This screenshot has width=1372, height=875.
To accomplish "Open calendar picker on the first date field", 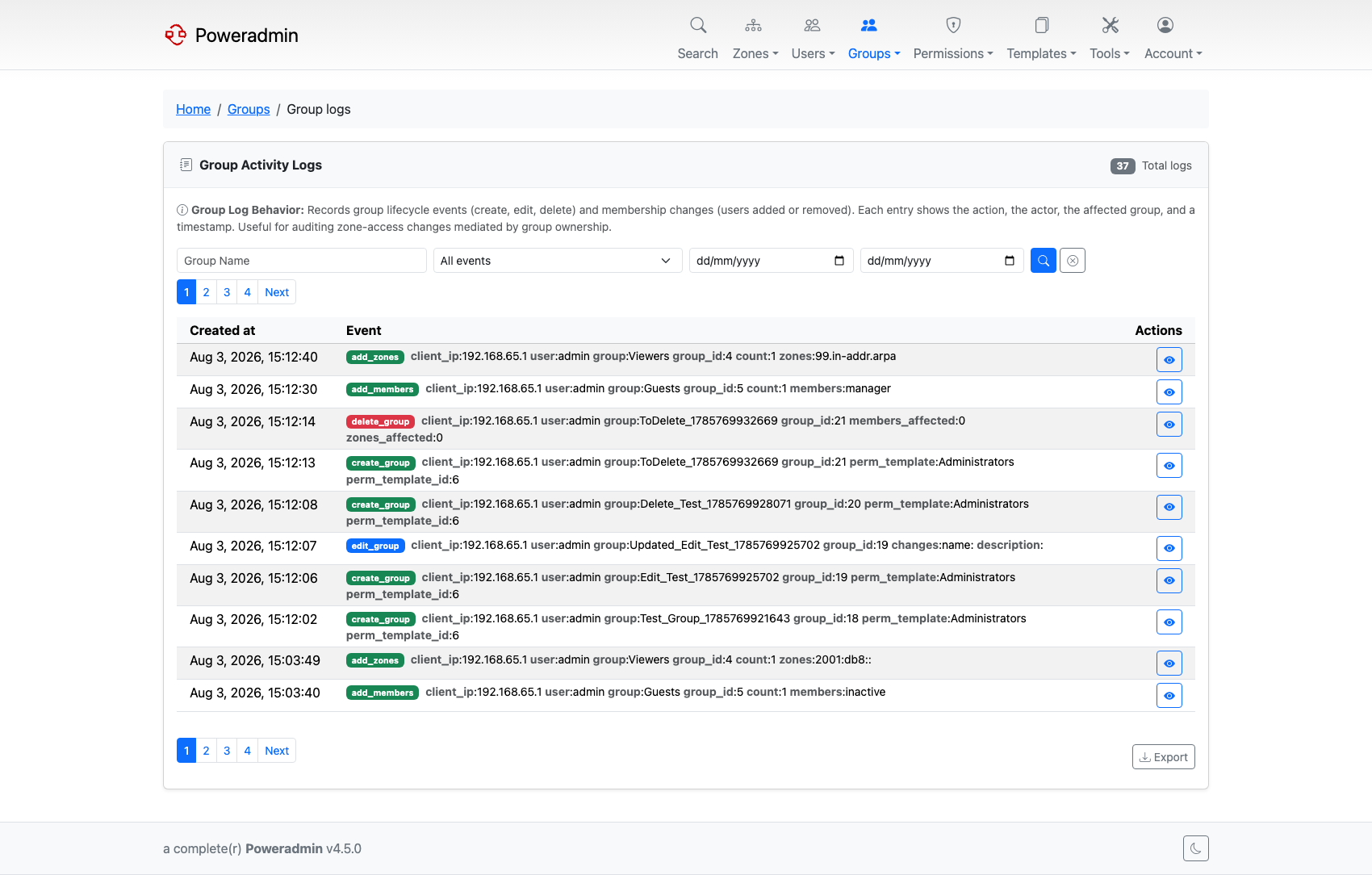I will [x=839, y=261].
